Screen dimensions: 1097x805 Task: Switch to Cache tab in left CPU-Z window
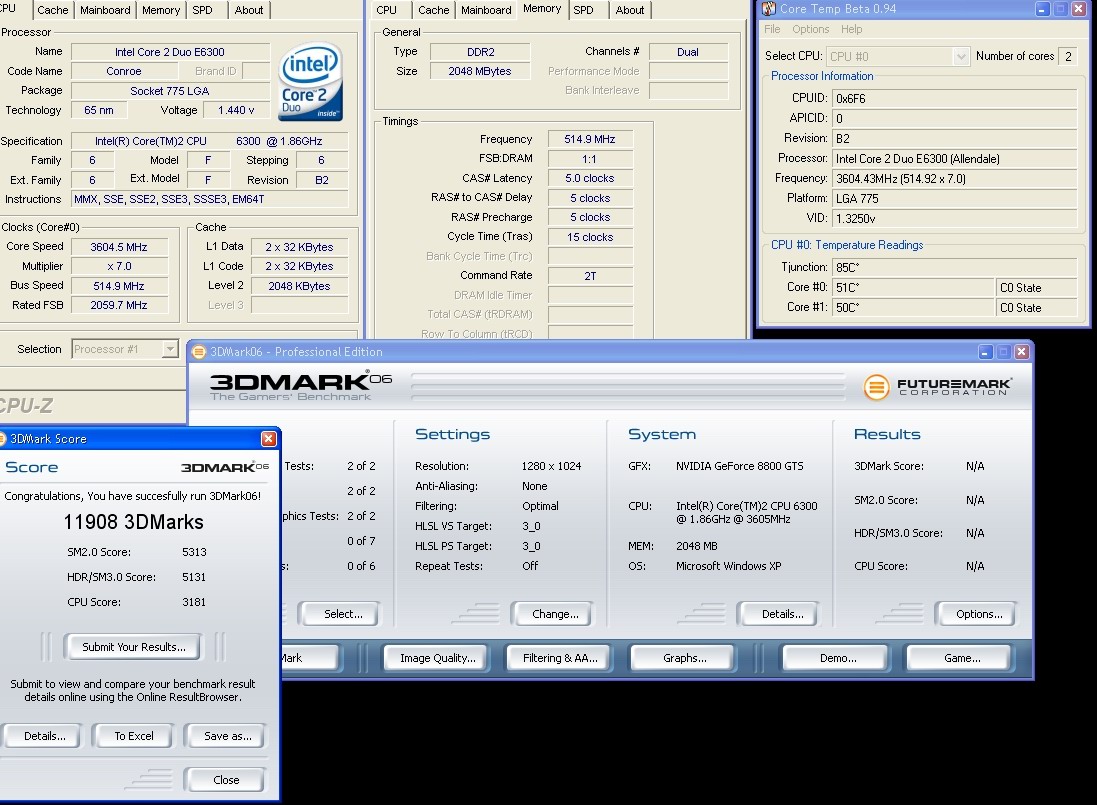pyautogui.click(x=53, y=10)
